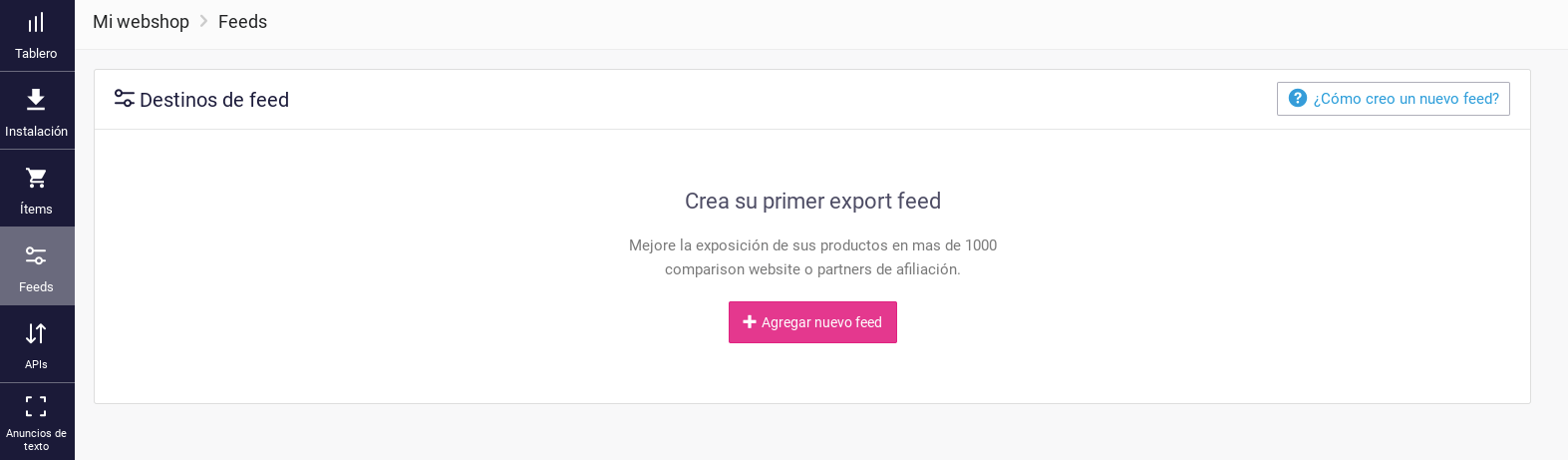The image size is (1568, 460).
Task: Click the Agregar nuevo feed button label
Action: tap(821, 322)
